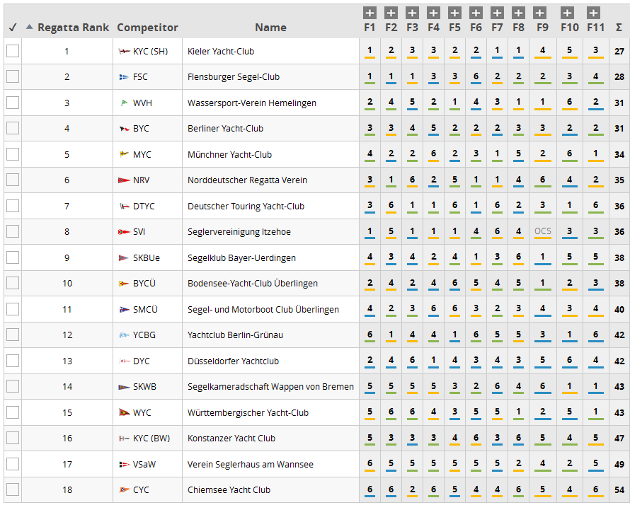Click the name Düsseldorfer Yachtclub

tap(233, 361)
